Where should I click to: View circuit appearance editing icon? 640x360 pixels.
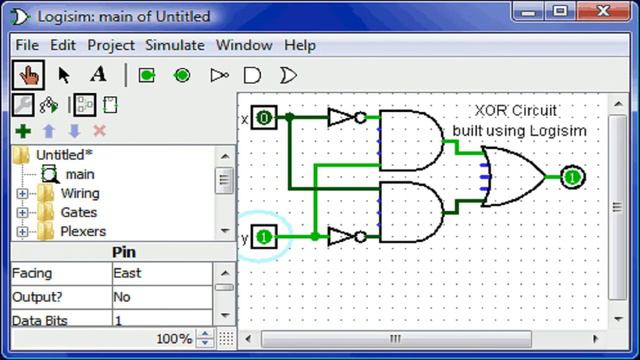coord(110,105)
